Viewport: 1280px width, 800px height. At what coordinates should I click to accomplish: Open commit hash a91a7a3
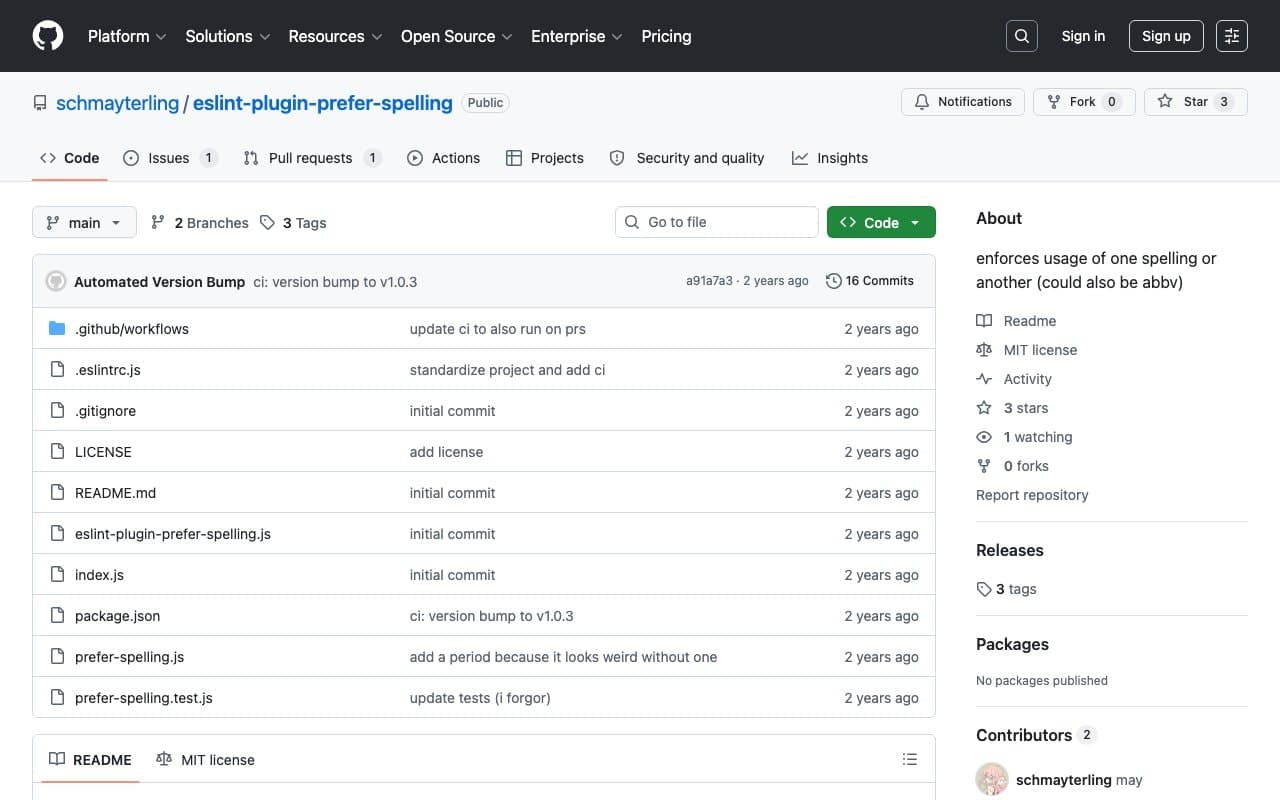709,281
